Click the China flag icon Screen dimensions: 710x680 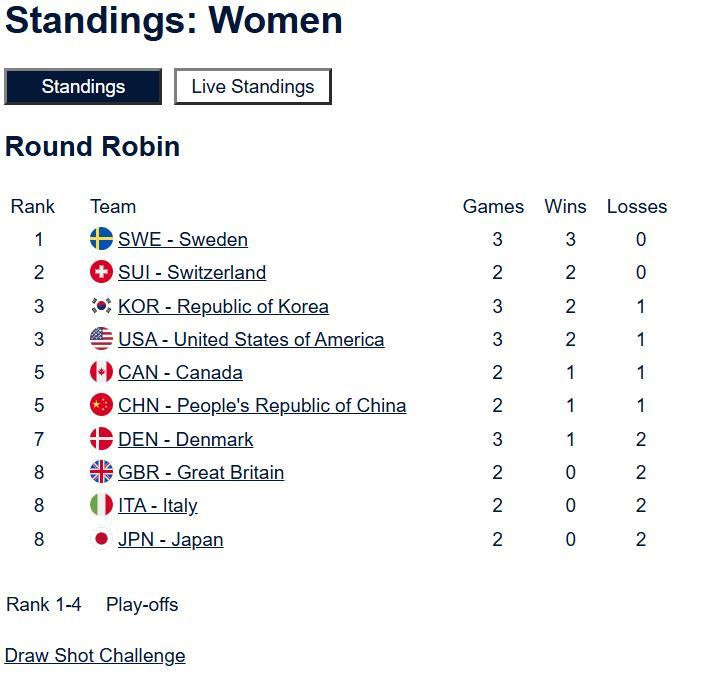(x=101, y=405)
